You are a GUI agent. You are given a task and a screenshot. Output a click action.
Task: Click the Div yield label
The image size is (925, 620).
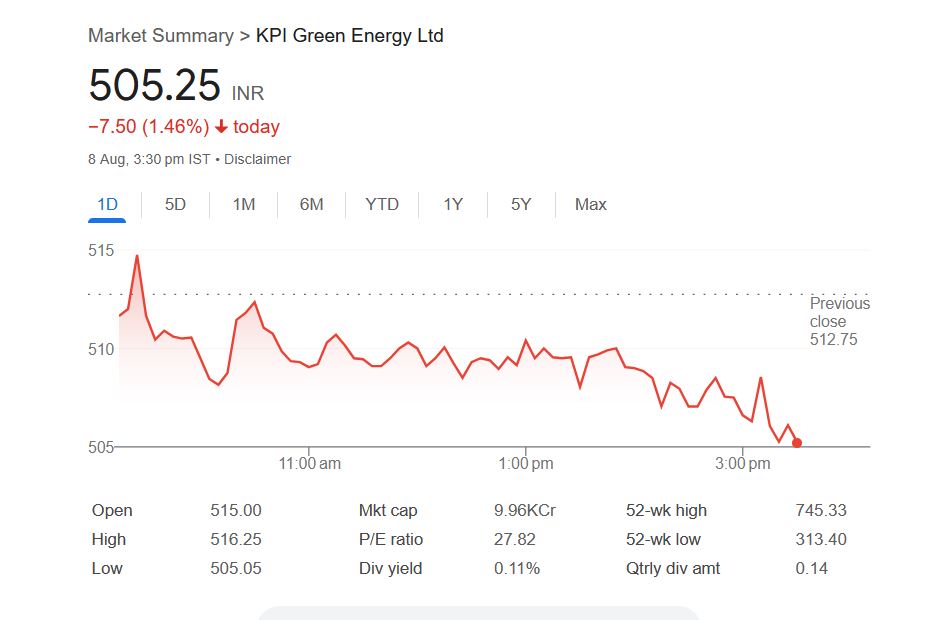point(390,569)
